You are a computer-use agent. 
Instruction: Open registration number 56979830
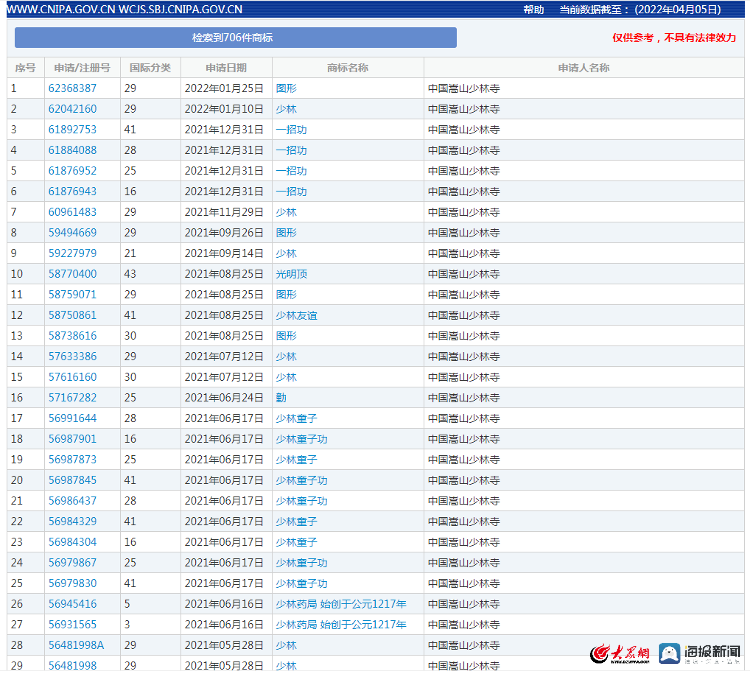point(72,583)
